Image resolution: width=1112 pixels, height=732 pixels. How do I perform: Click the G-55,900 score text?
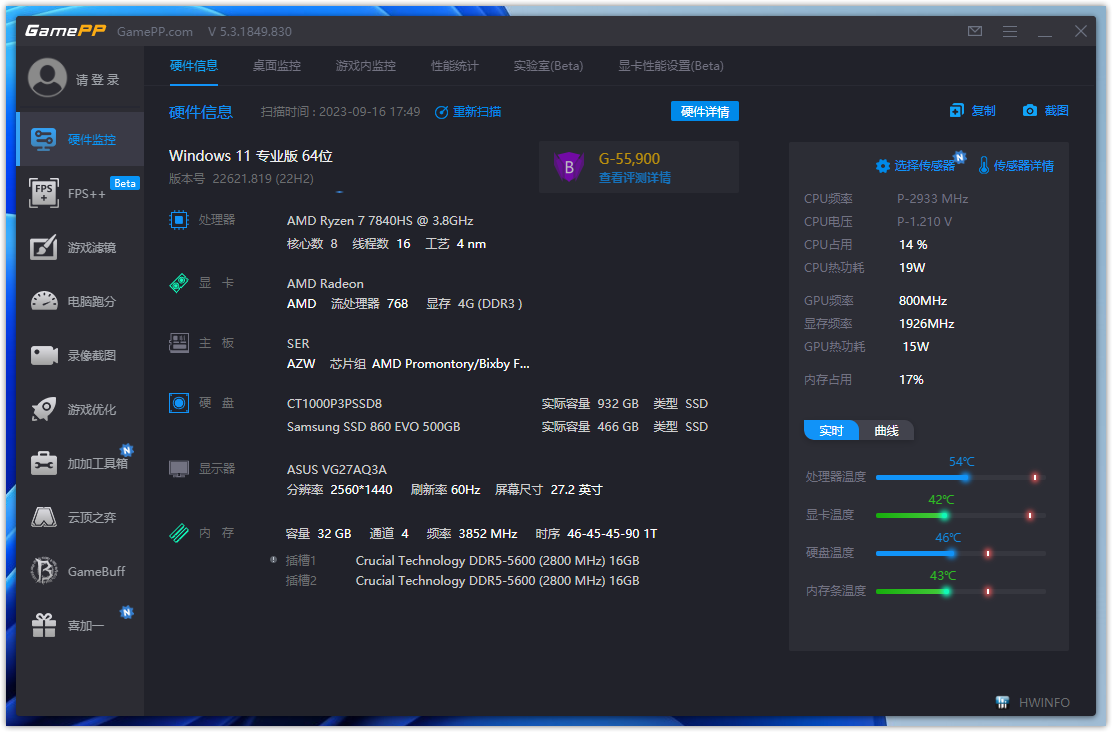point(630,159)
